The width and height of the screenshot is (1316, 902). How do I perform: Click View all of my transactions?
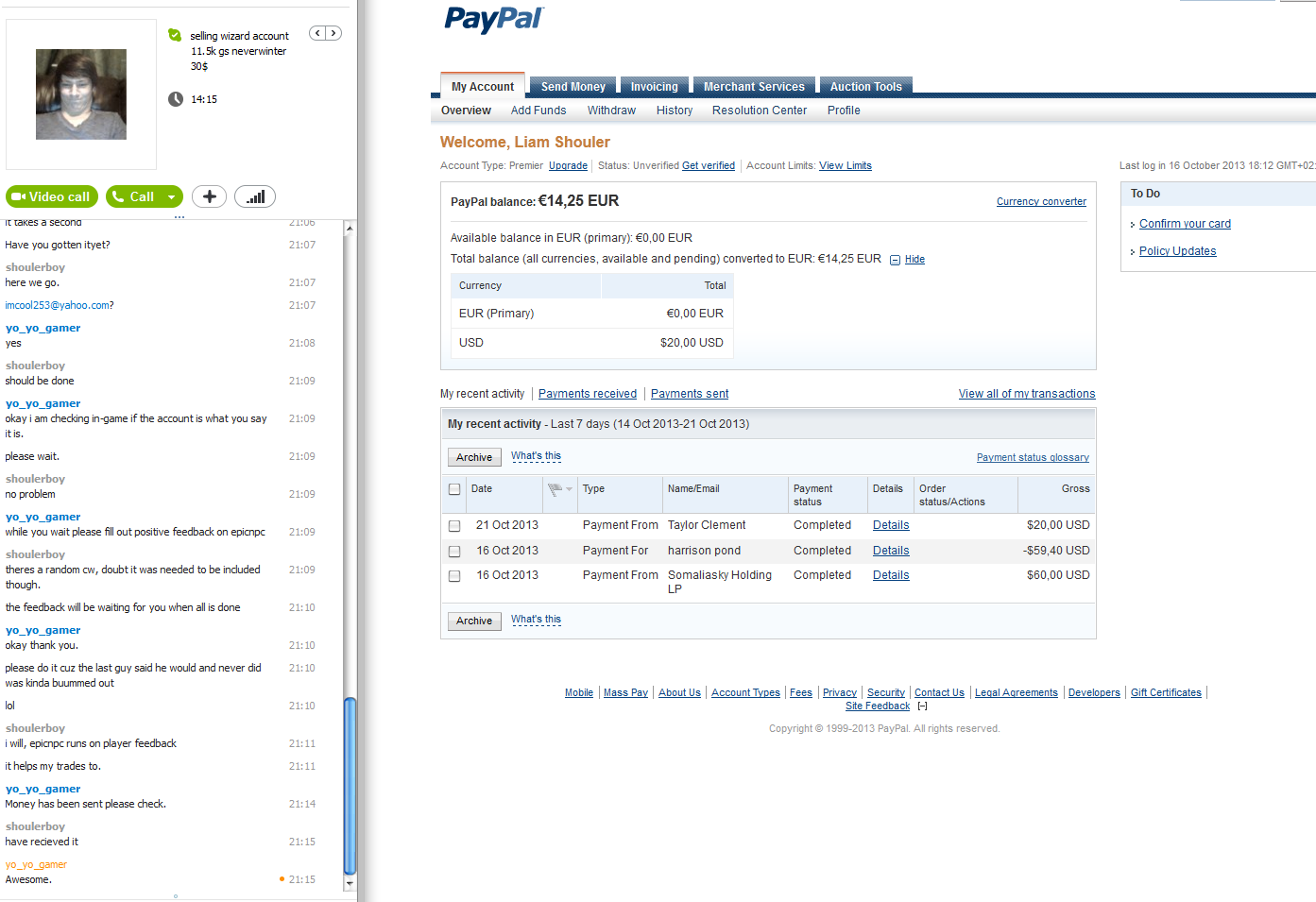click(1027, 394)
